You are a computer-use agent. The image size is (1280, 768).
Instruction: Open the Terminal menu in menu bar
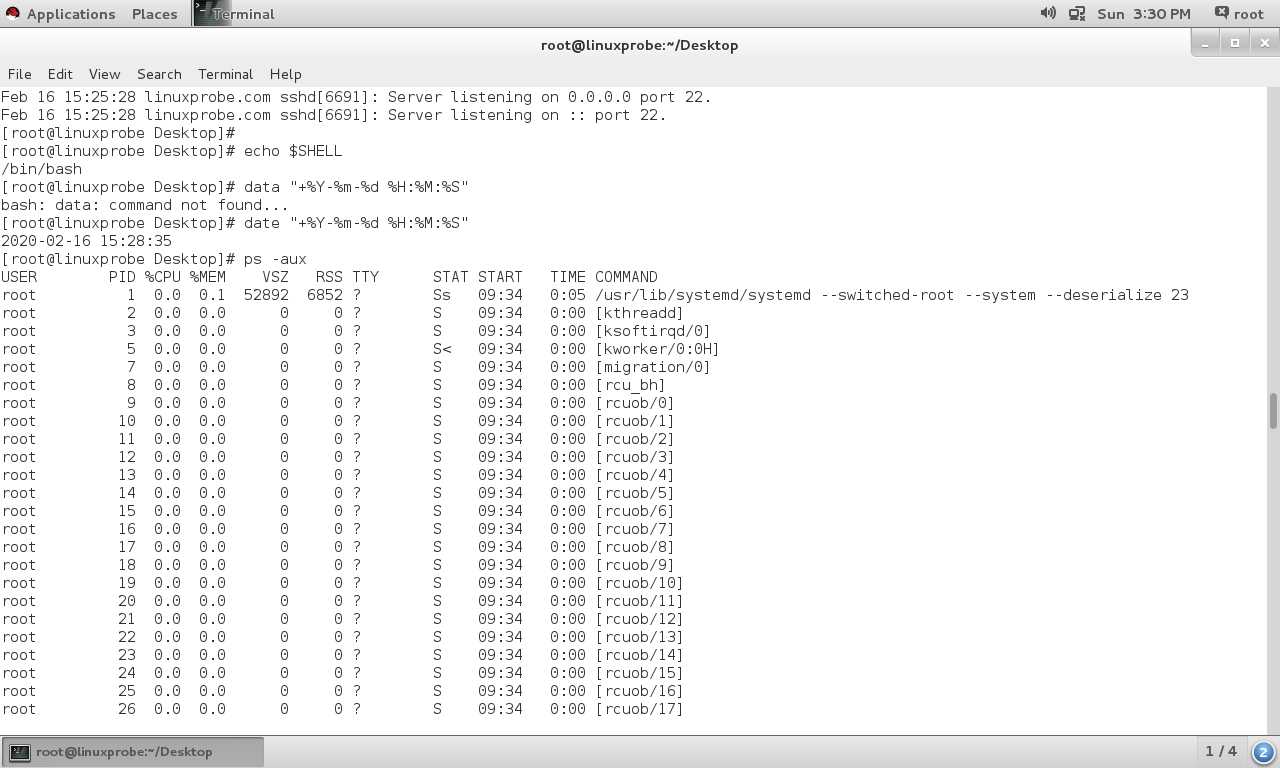point(225,74)
